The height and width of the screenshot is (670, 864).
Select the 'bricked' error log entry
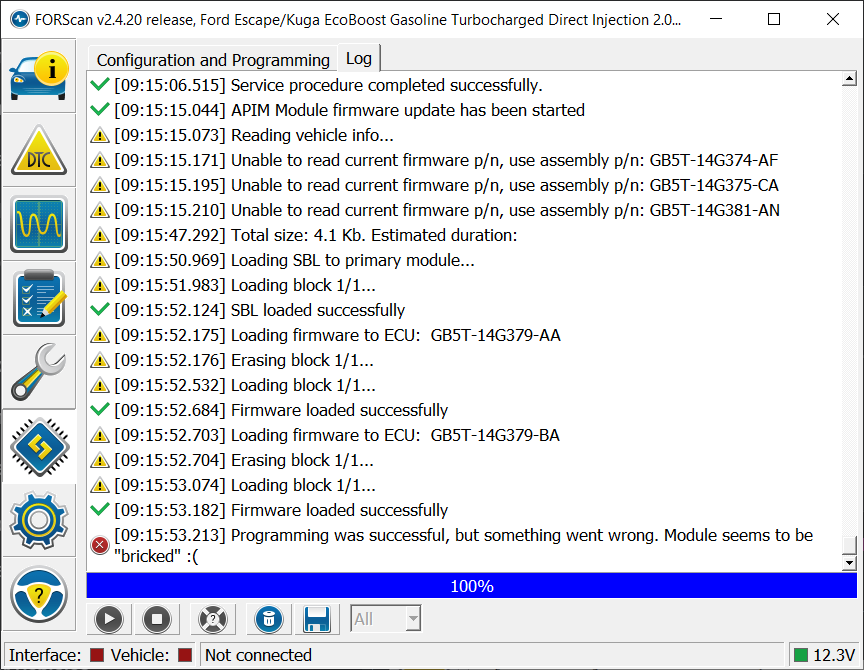click(465, 545)
